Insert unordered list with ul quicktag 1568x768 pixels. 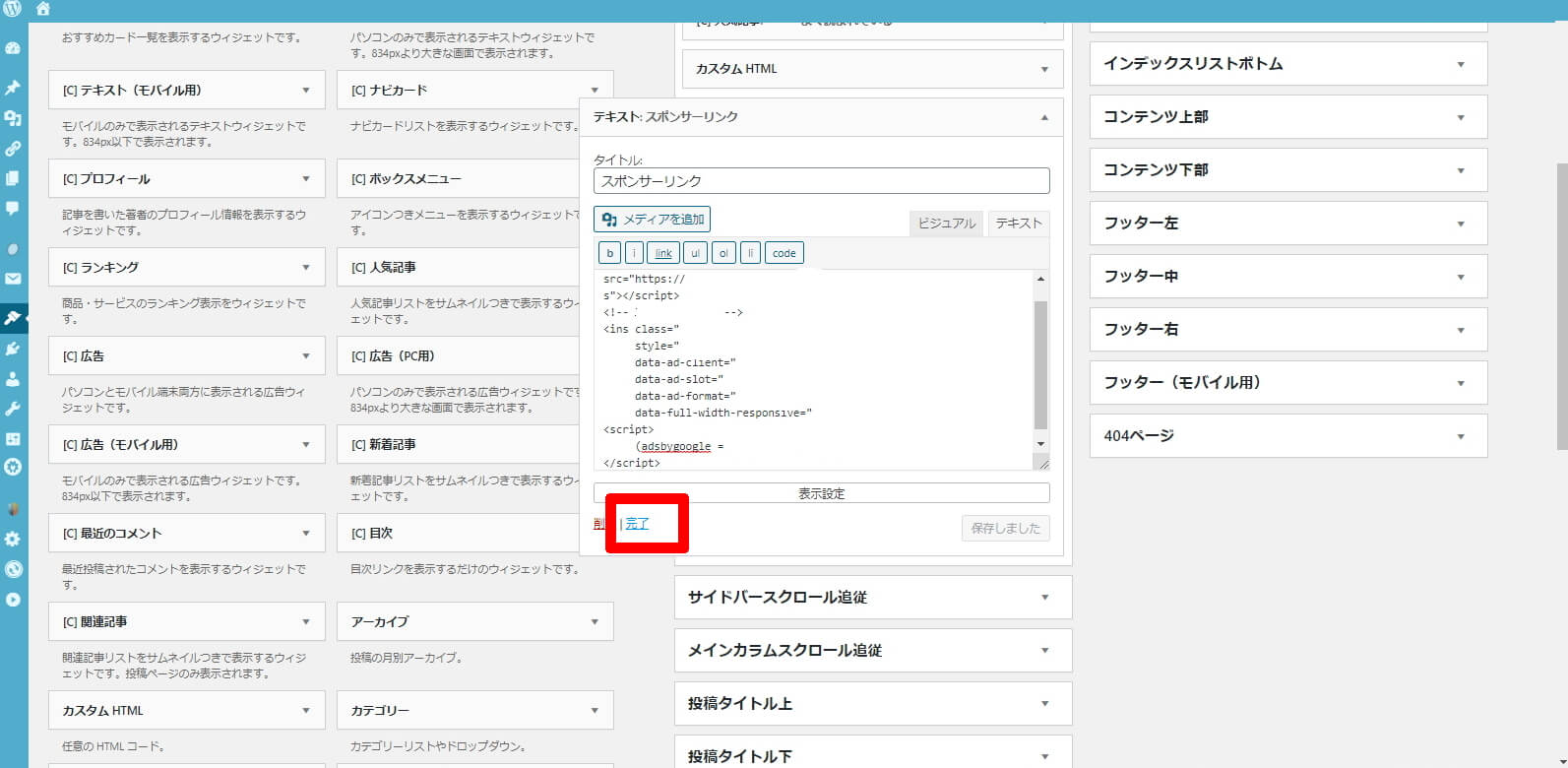695,253
